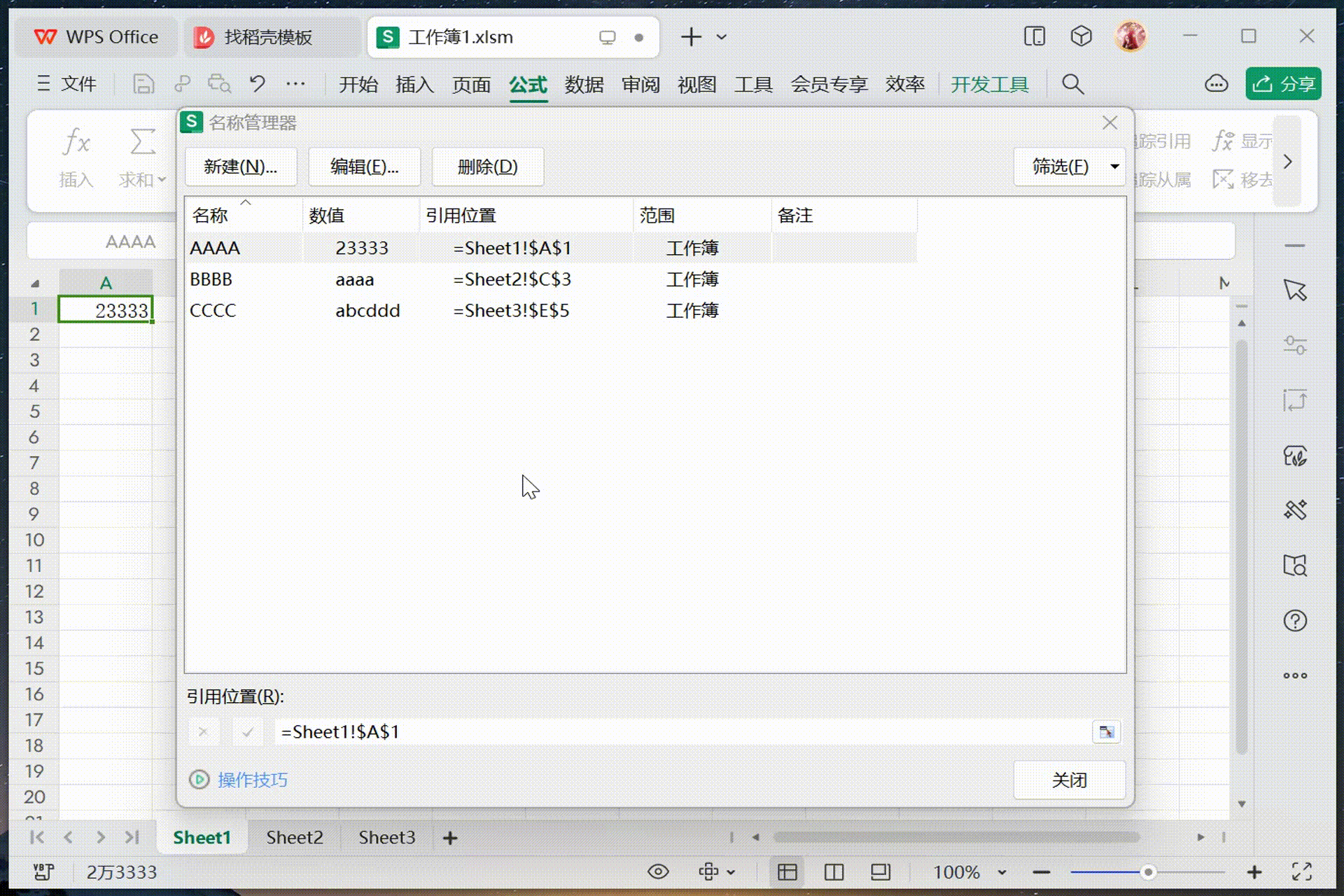Expand the 求和 sum dropdown arrow
Viewport: 1344px width, 896px height.
click(162, 180)
